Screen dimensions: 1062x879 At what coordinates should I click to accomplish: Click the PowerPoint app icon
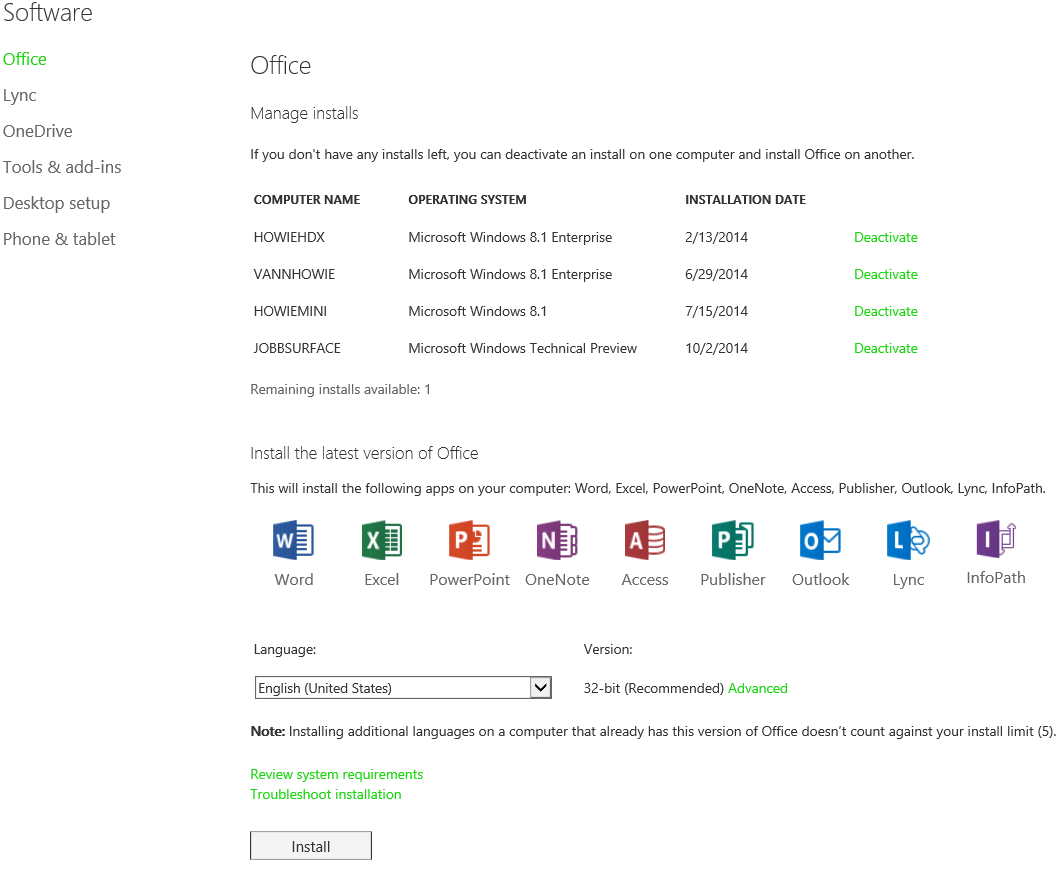click(x=469, y=541)
